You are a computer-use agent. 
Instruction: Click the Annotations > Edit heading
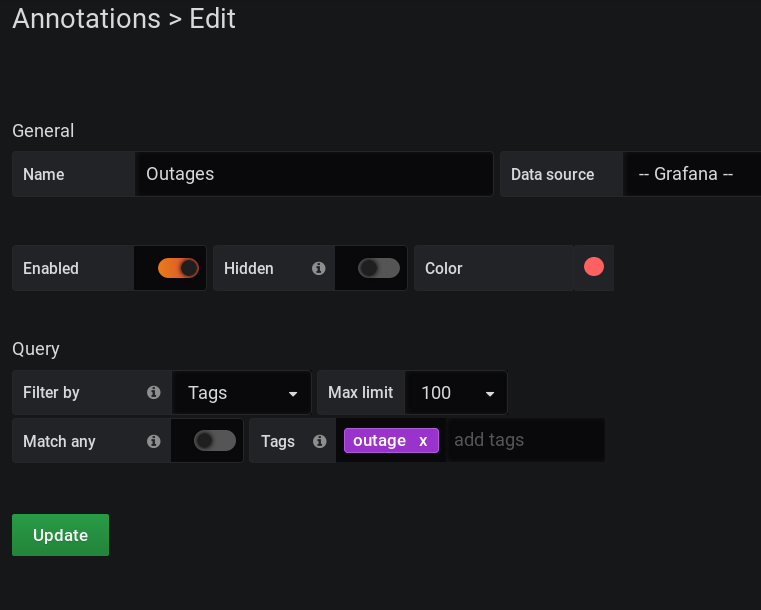124,19
